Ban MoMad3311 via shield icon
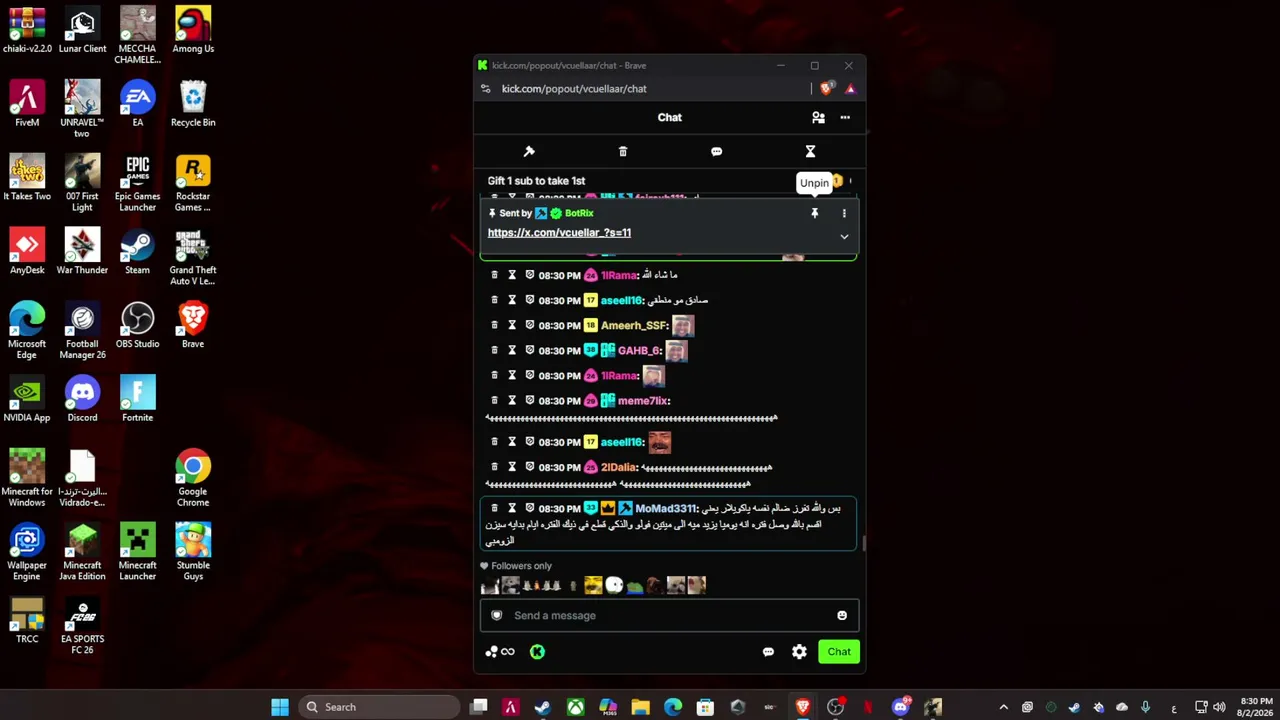The height and width of the screenshot is (720, 1280). click(530, 508)
